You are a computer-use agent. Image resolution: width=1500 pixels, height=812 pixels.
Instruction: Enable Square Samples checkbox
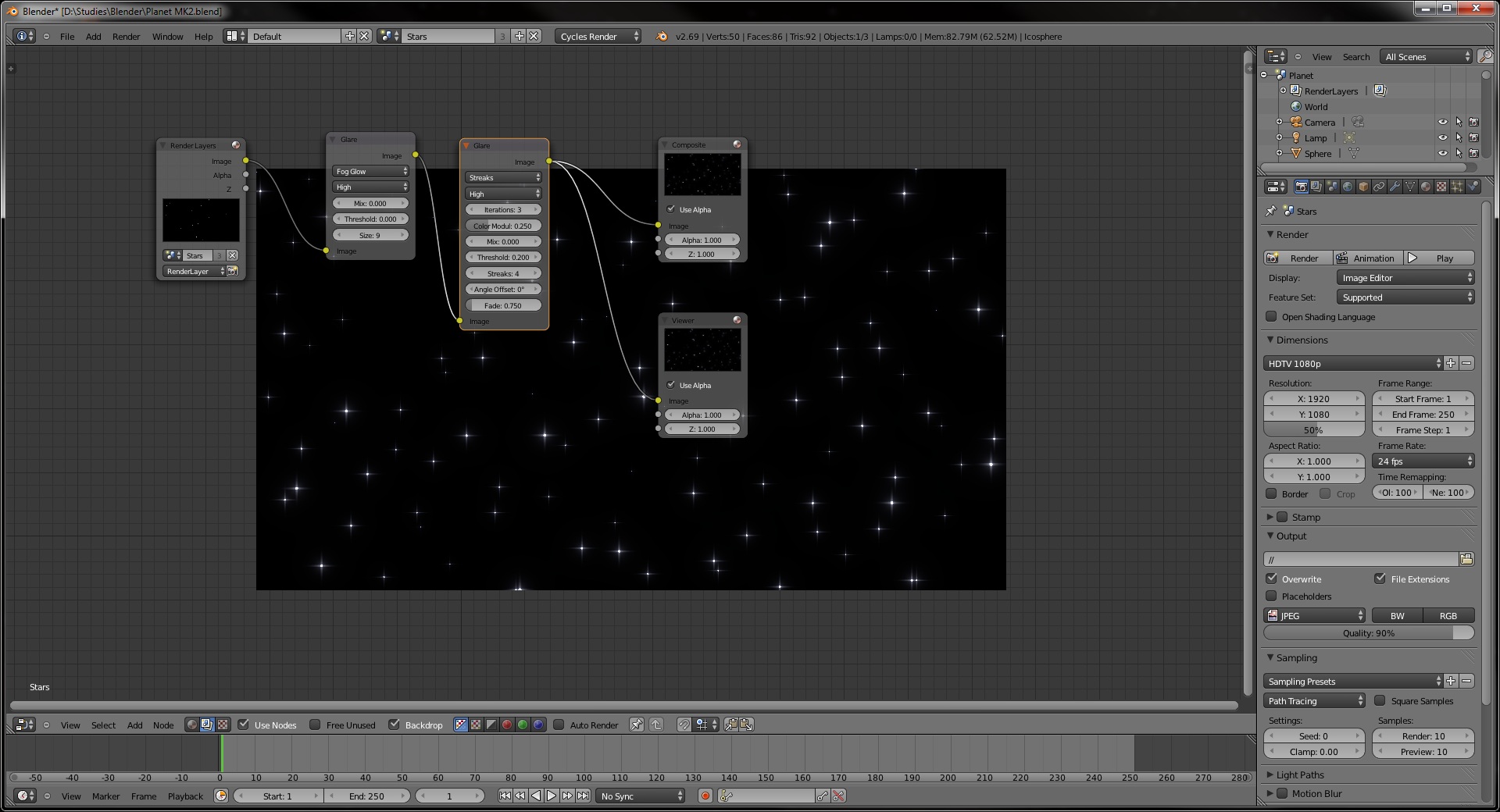[1380, 700]
